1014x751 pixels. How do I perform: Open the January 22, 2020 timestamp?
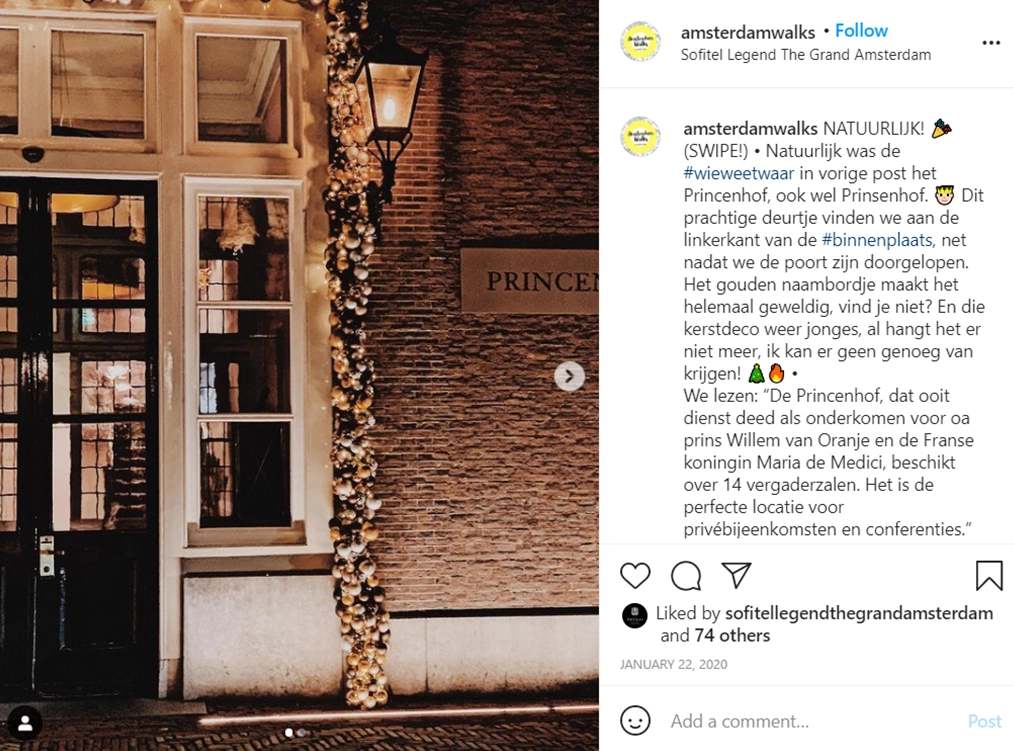pos(673,664)
